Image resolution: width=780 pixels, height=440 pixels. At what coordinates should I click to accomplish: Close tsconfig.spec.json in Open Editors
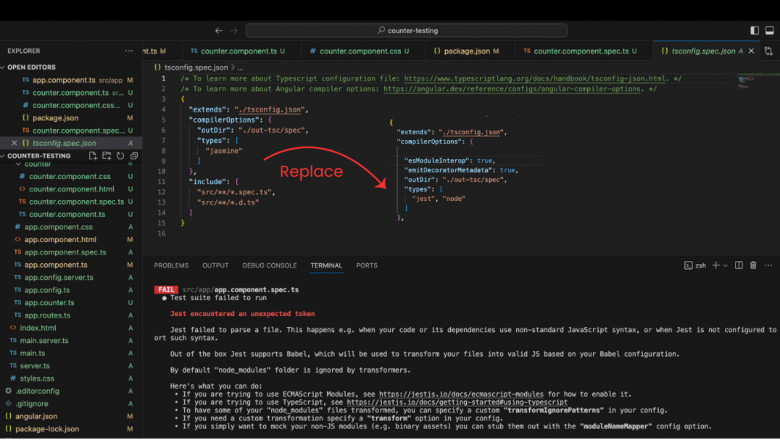point(14,143)
